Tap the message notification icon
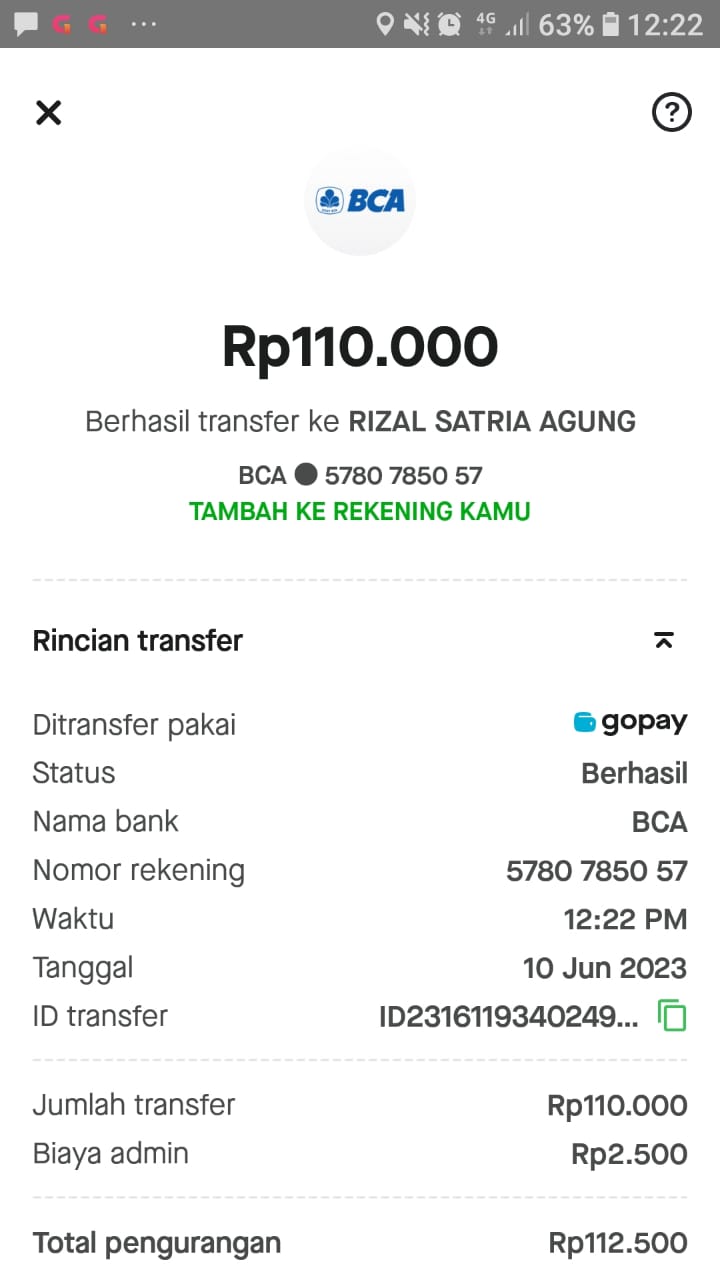This screenshot has width=720, height=1280. pyautogui.click(x=26, y=24)
